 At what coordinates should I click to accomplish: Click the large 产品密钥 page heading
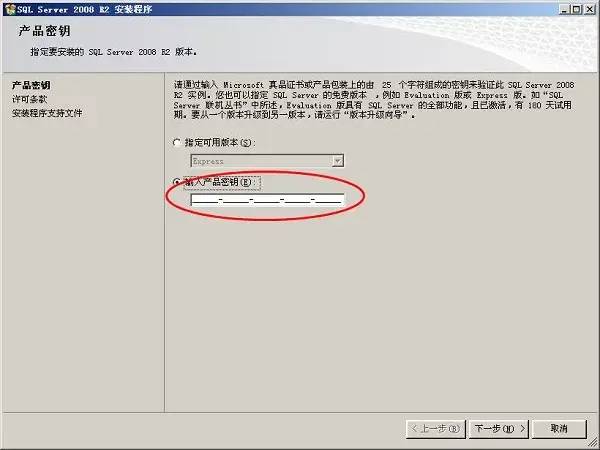pyautogui.click(x=44, y=31)
